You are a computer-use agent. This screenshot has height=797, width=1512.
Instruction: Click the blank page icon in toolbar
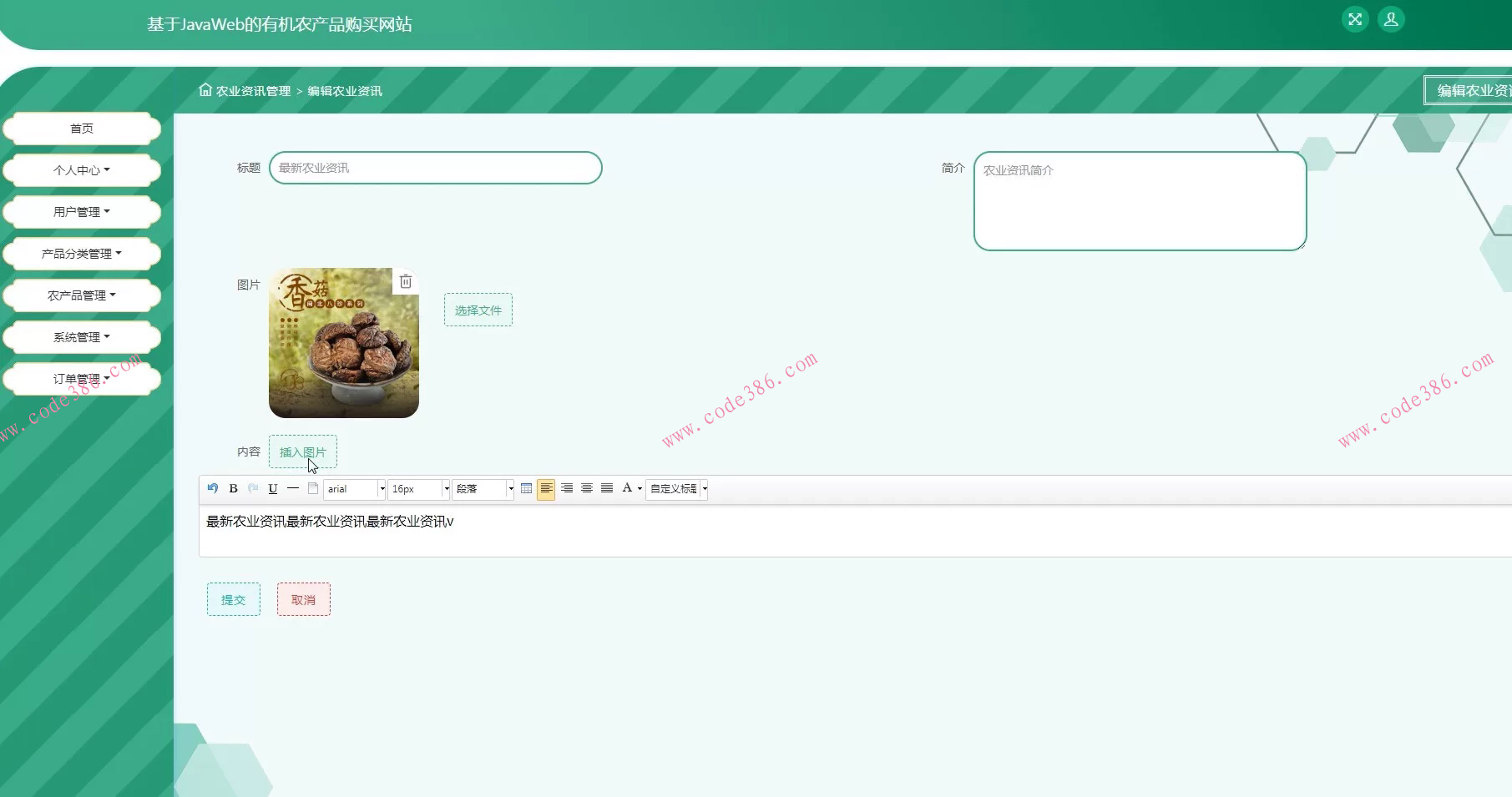click(313, 488)
